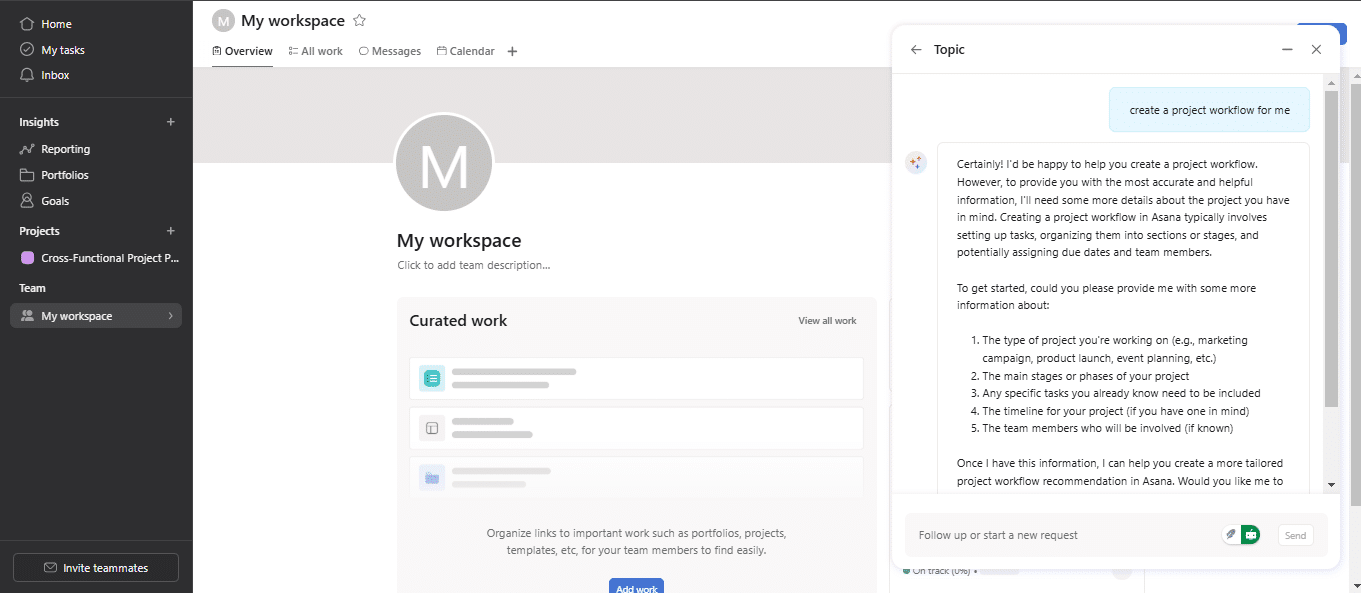Image resolution: width=1361 pixels, height=593 pixels.
Task: Switch to feather writing mode toggle
Action: [1232, 535]
